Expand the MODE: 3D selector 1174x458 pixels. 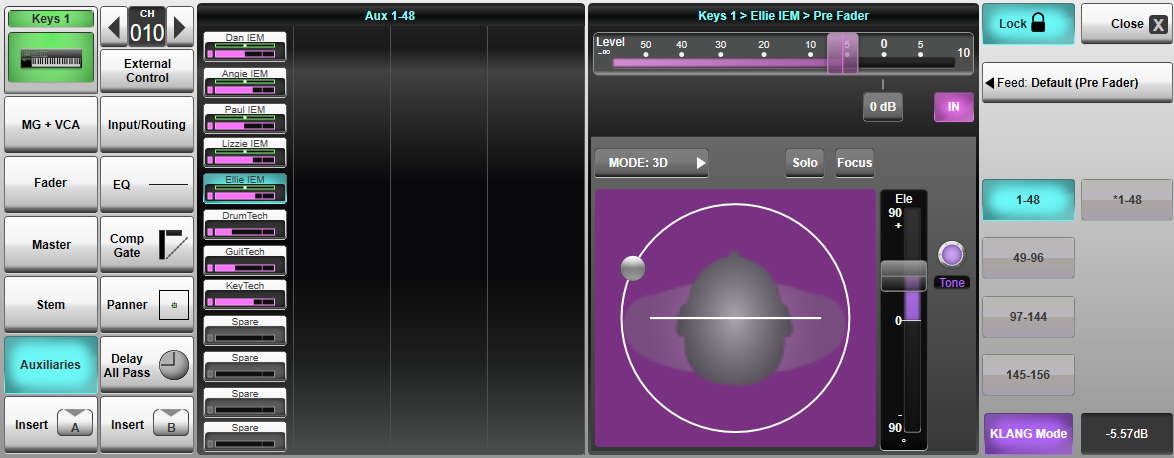pos(651,163)
